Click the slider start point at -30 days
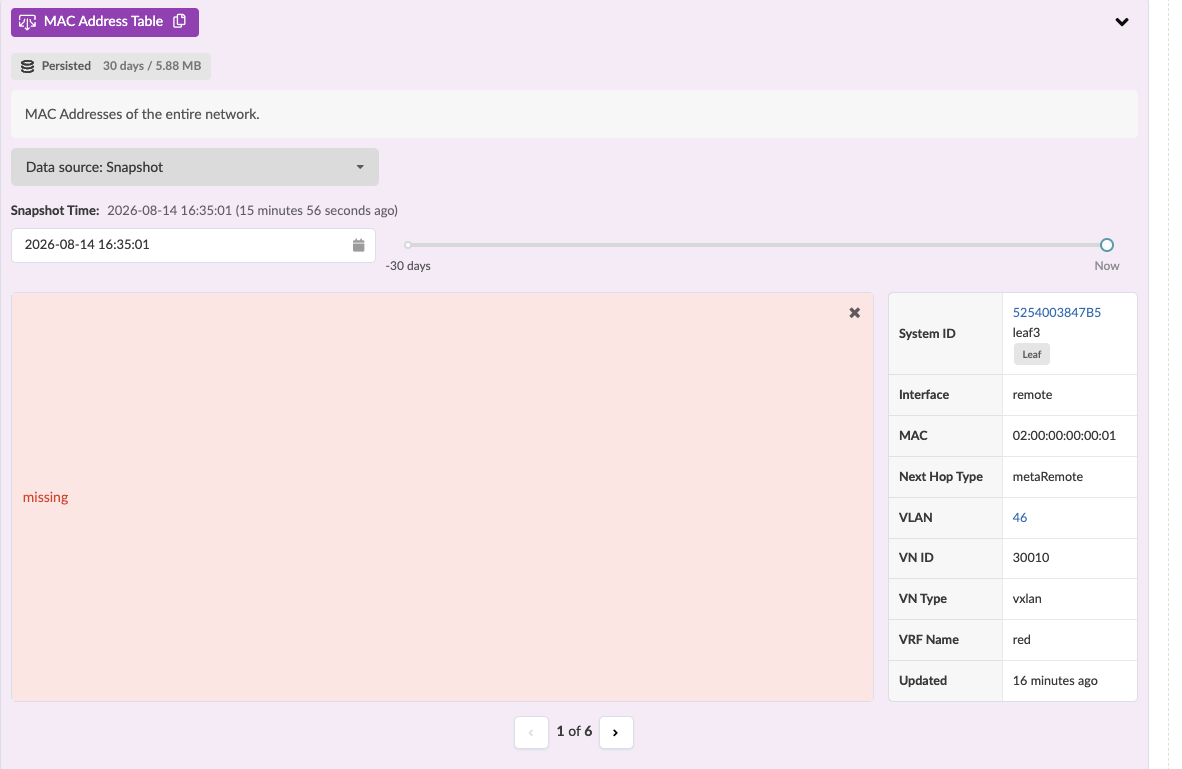1182x769 pixels. (408, 245)
